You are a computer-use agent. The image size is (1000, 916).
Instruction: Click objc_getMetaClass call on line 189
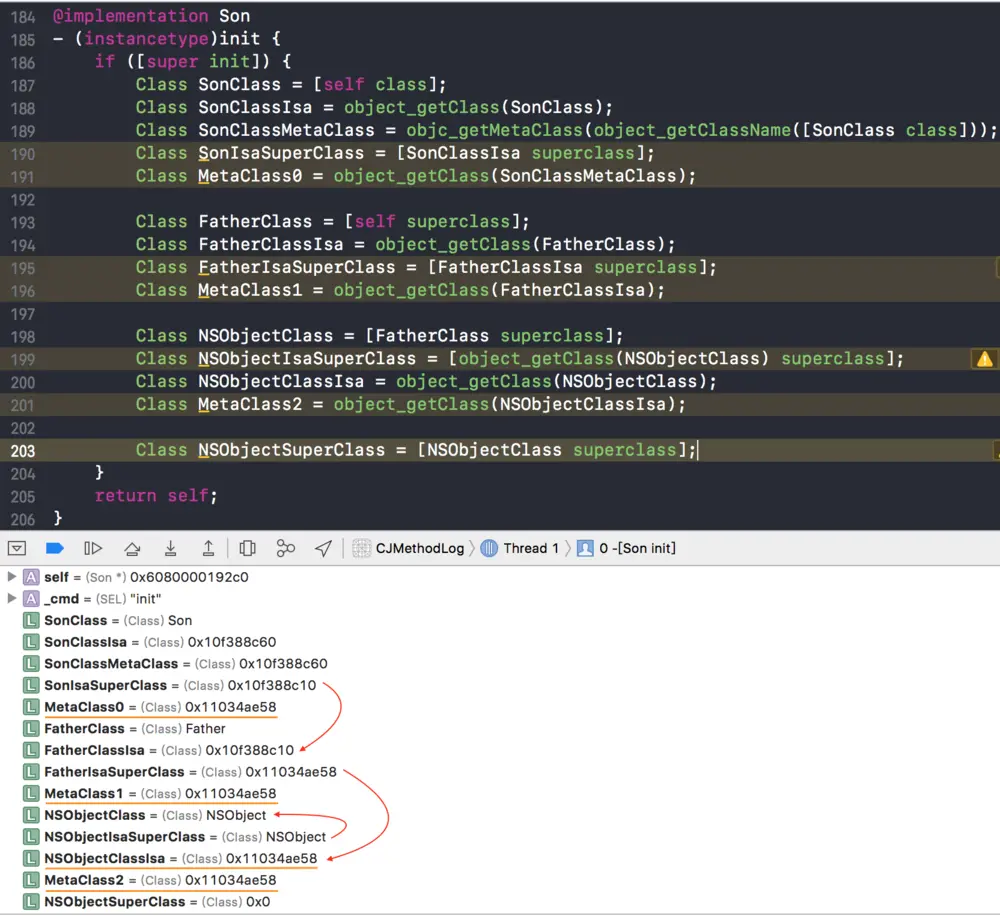(x=494, y=130)
